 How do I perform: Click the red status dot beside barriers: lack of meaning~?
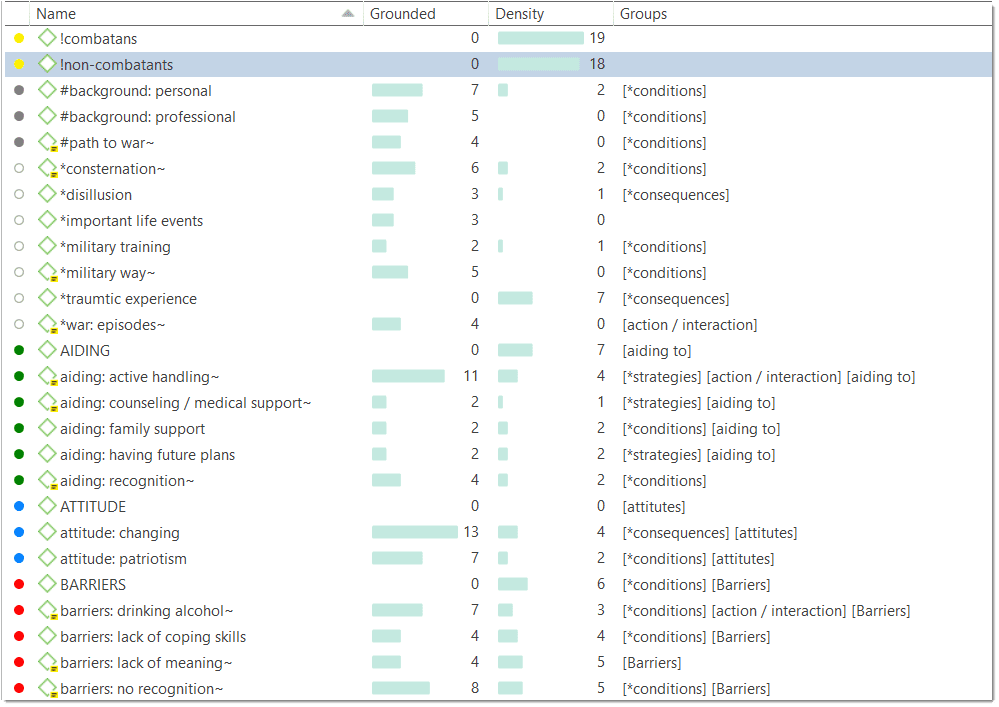tap(17, 662)
